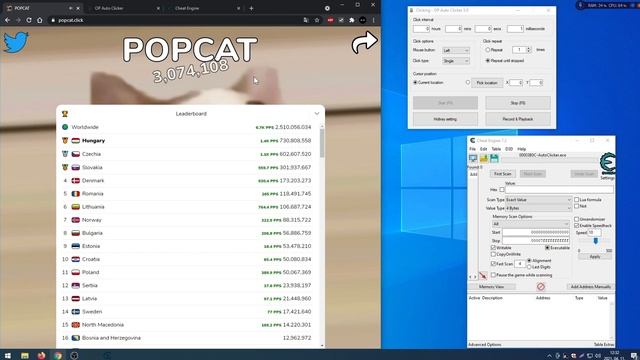Screen dimensions: 640x360
Task: Open Cheat Engine Settings logo
Action: click(x=607, y=164)
